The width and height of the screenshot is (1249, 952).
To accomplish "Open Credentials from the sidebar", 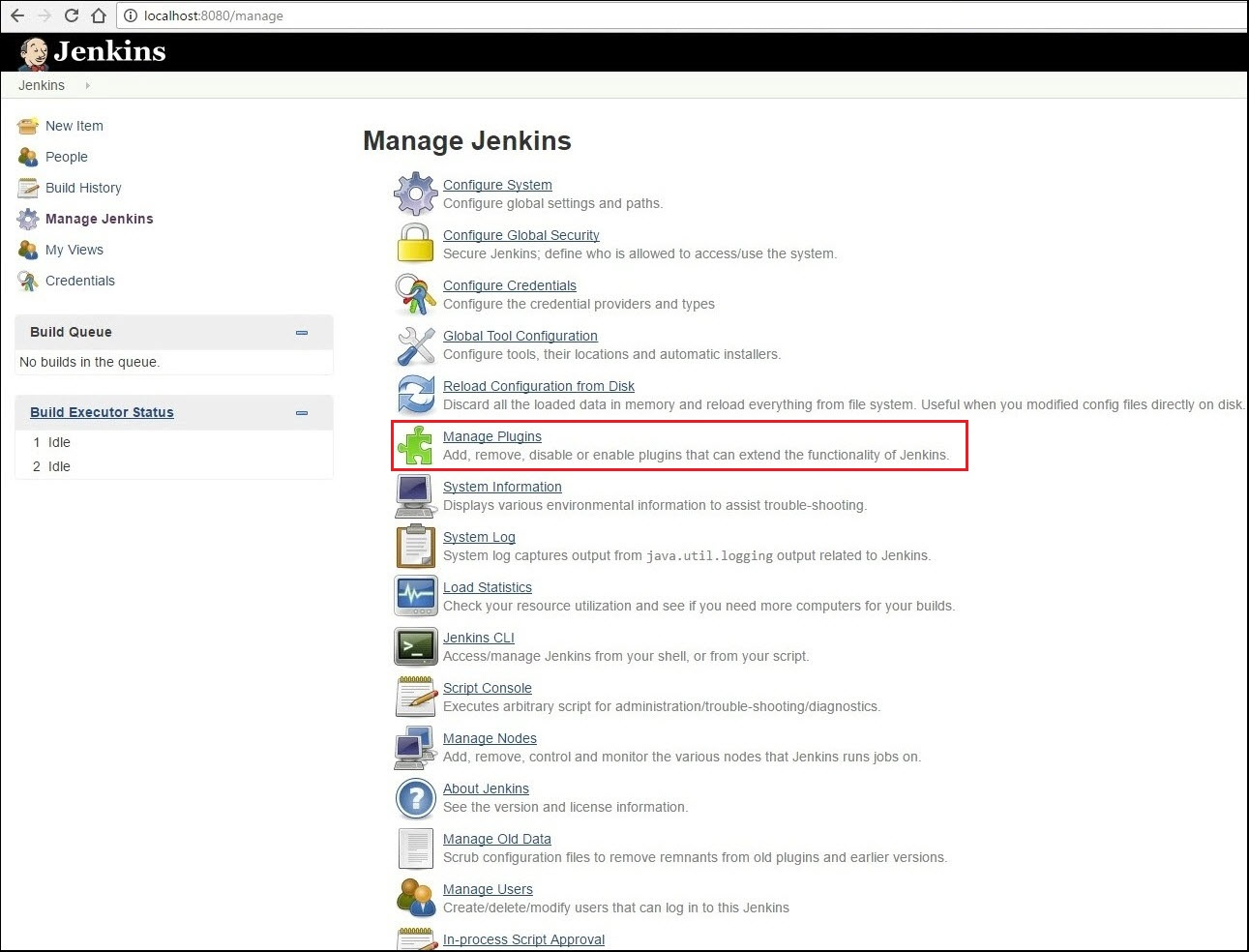I will [80, 281].
